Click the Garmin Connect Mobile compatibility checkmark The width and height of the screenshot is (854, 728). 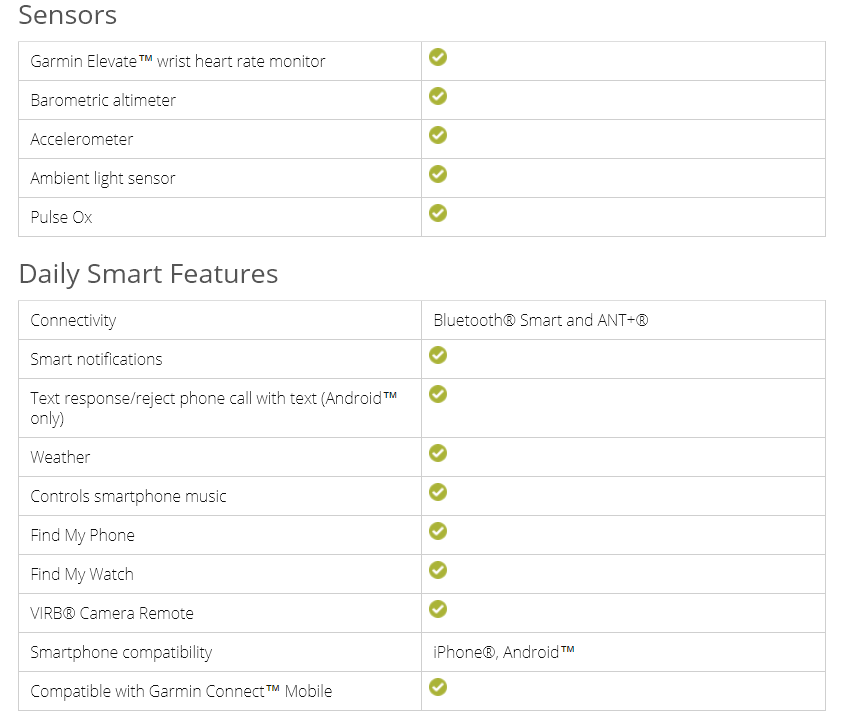438,687
